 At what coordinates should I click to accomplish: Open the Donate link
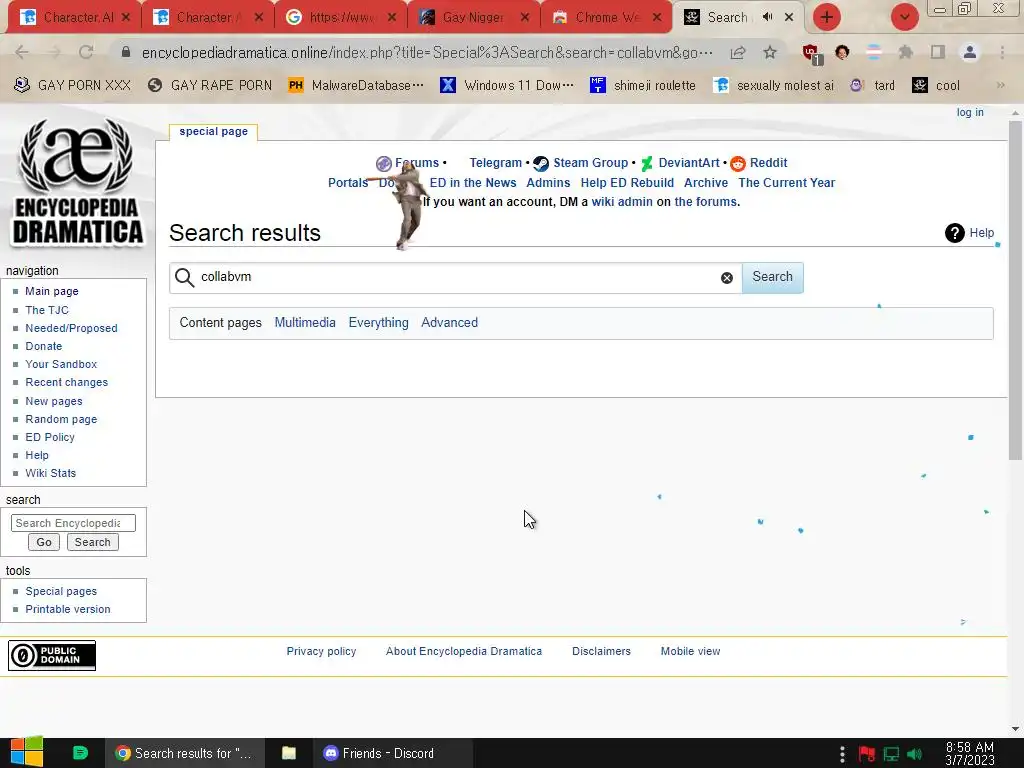pos(44,346)
